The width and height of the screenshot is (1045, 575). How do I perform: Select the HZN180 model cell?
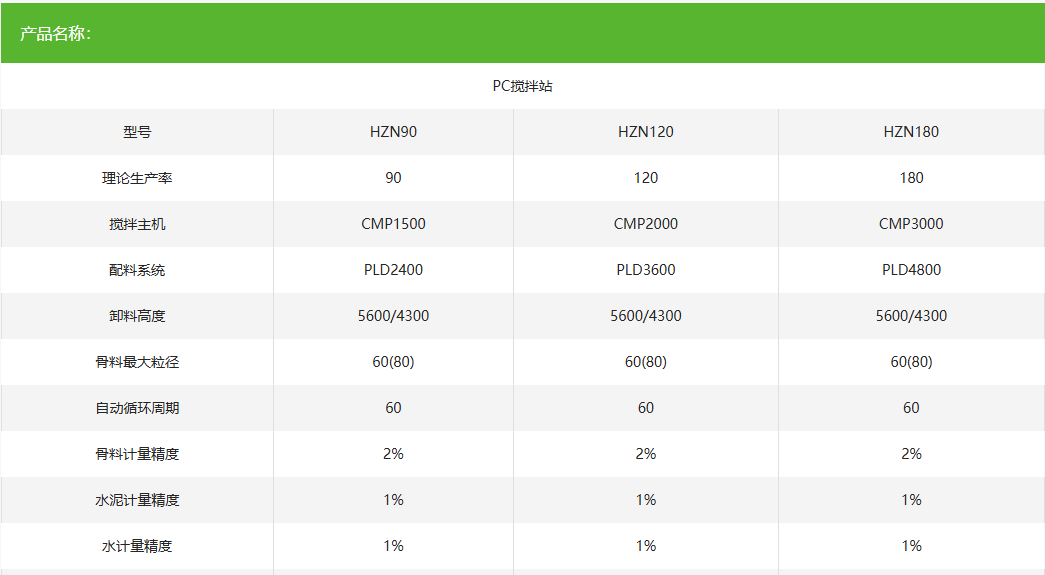click(x=911, y=132)
